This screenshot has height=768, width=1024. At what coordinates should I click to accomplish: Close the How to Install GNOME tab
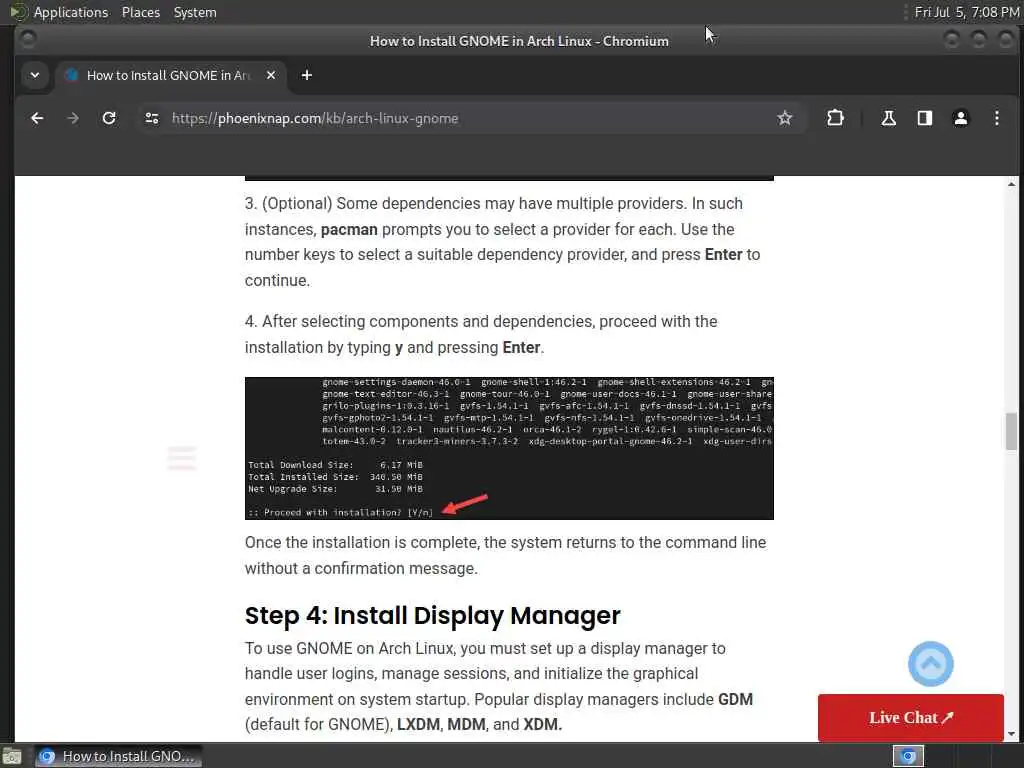tap(271, 76)
